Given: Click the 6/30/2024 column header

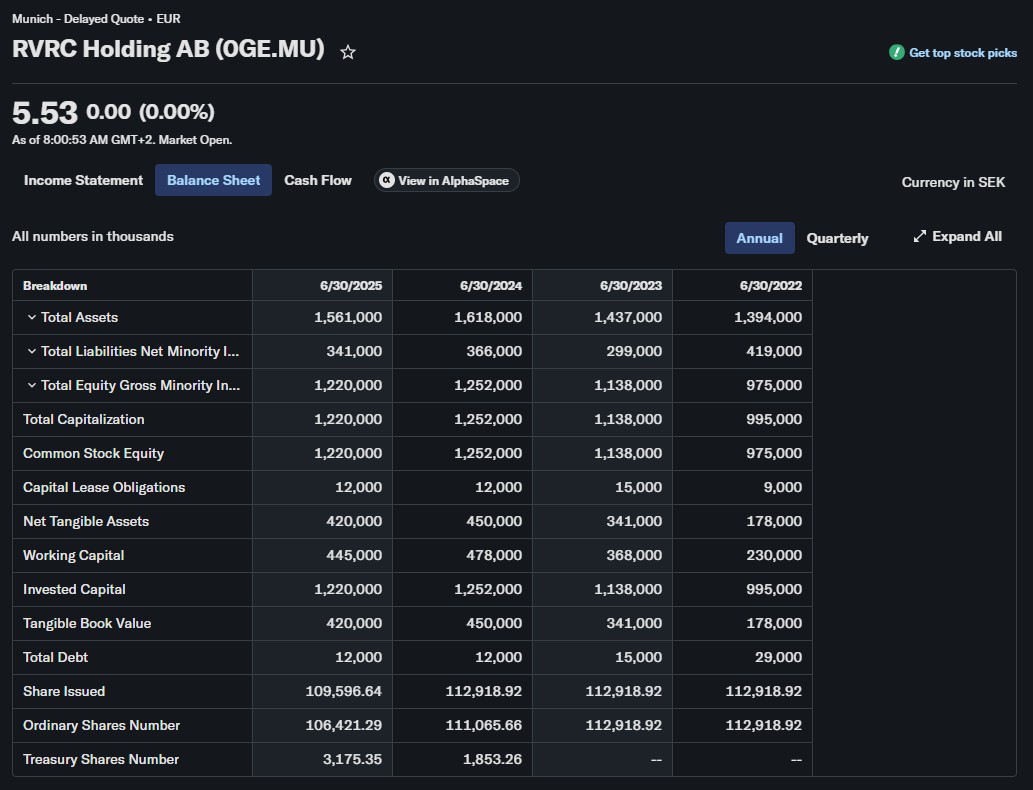Looking at the screenshot, I should [x=491, y=285].
